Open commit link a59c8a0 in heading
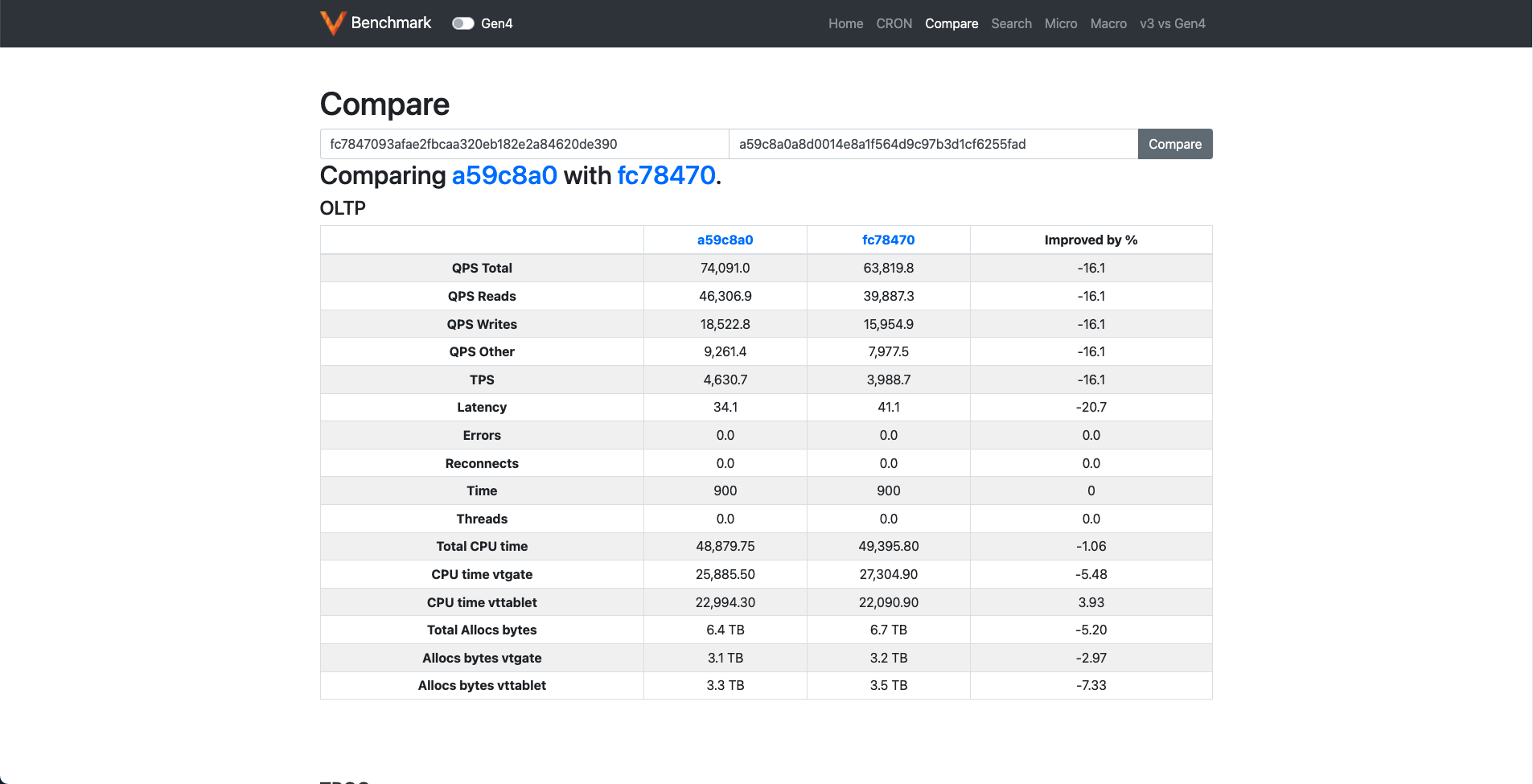Screen dimensions: 1533x784 click(x=503, y=175)
